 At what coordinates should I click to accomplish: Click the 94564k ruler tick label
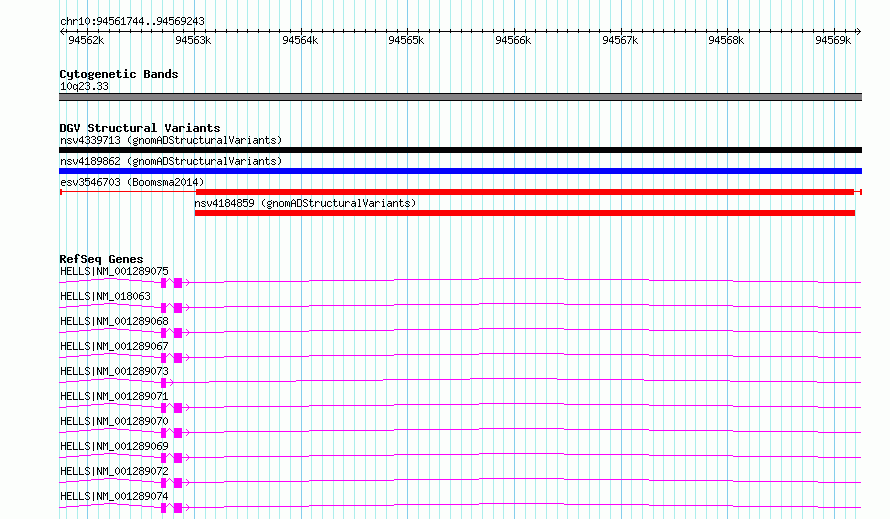click(x=300, y=40)
